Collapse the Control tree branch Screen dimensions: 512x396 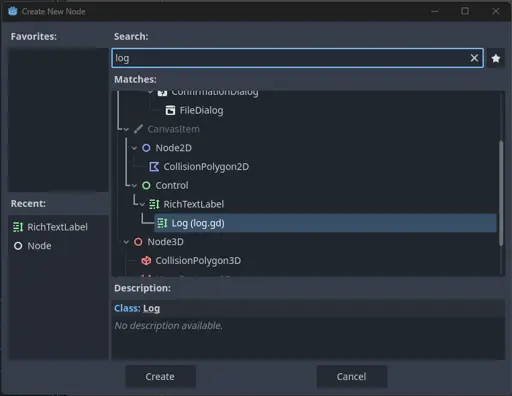[x=134, y=186]
